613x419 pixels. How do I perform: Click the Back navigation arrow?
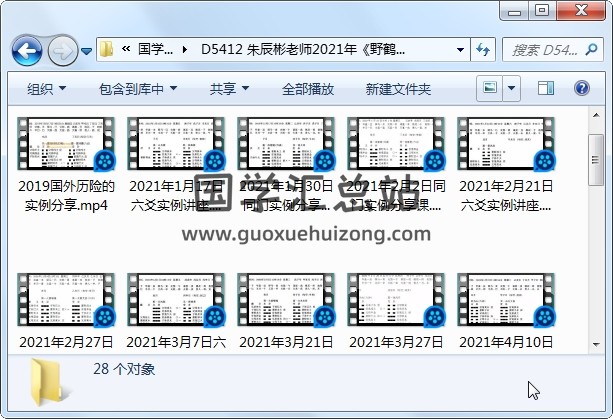(27, 50)
